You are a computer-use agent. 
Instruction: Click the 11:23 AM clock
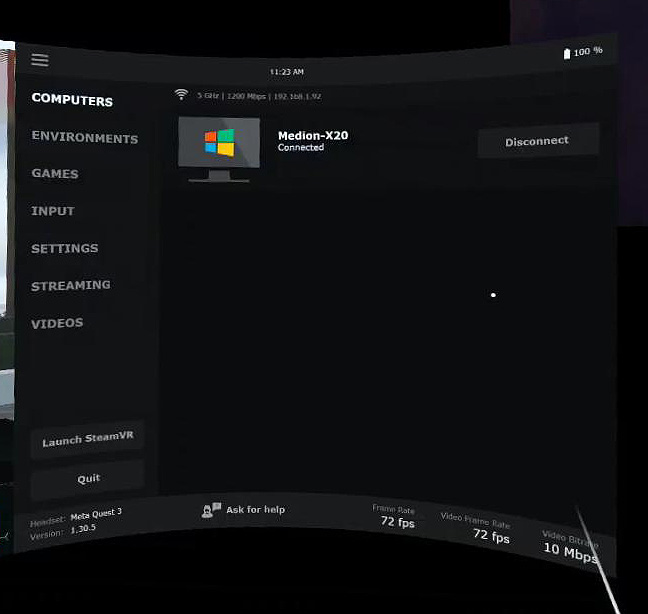(x=287, y=72)
